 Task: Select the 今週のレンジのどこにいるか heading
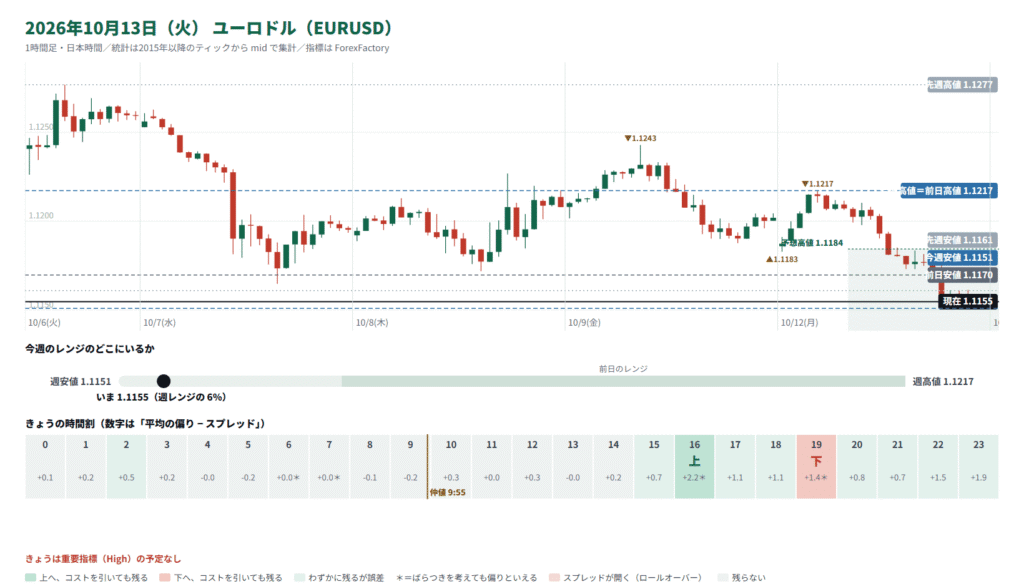pos(90,349)
